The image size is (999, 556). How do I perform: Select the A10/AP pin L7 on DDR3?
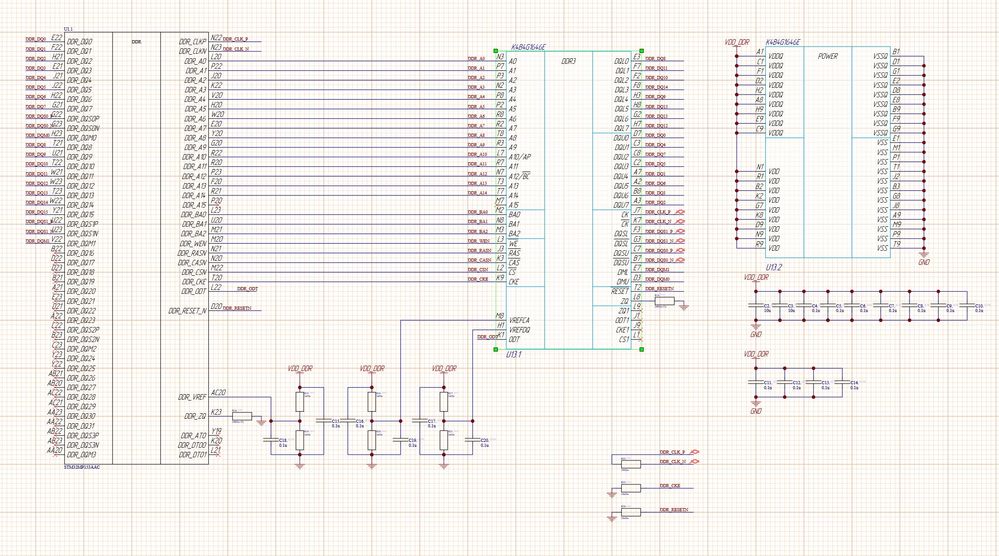(x=500, y=153)
